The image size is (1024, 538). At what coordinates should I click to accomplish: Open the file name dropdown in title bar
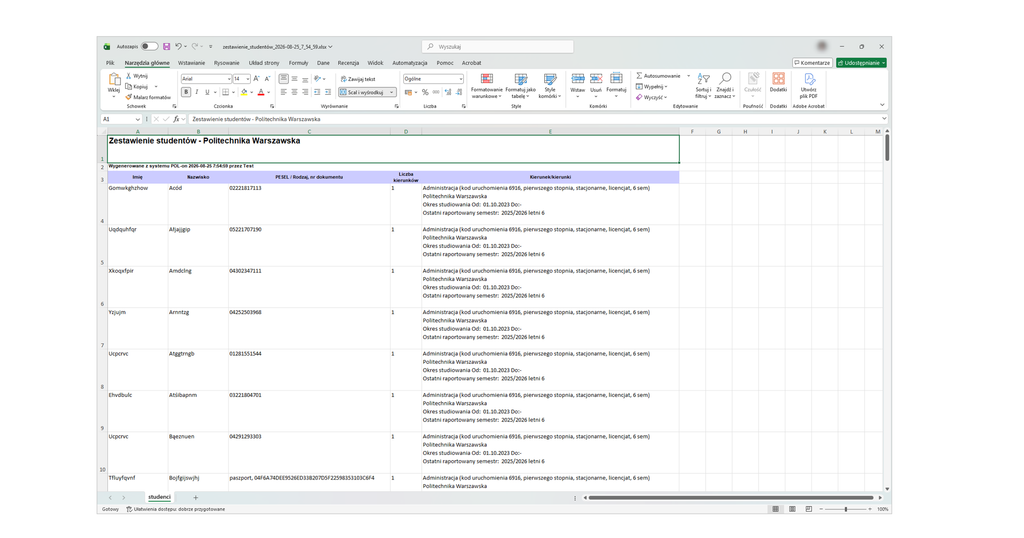click(330, 47)
